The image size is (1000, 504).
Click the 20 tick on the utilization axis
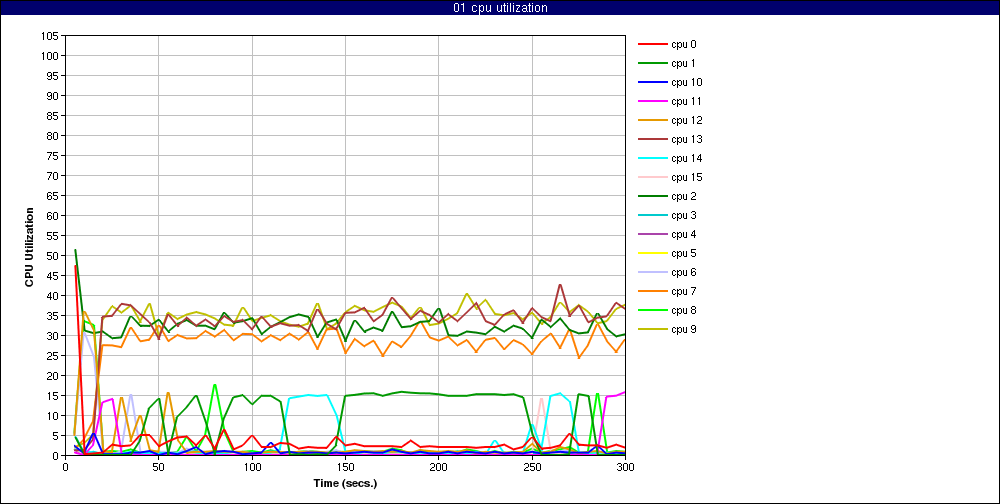click(54, 376)
